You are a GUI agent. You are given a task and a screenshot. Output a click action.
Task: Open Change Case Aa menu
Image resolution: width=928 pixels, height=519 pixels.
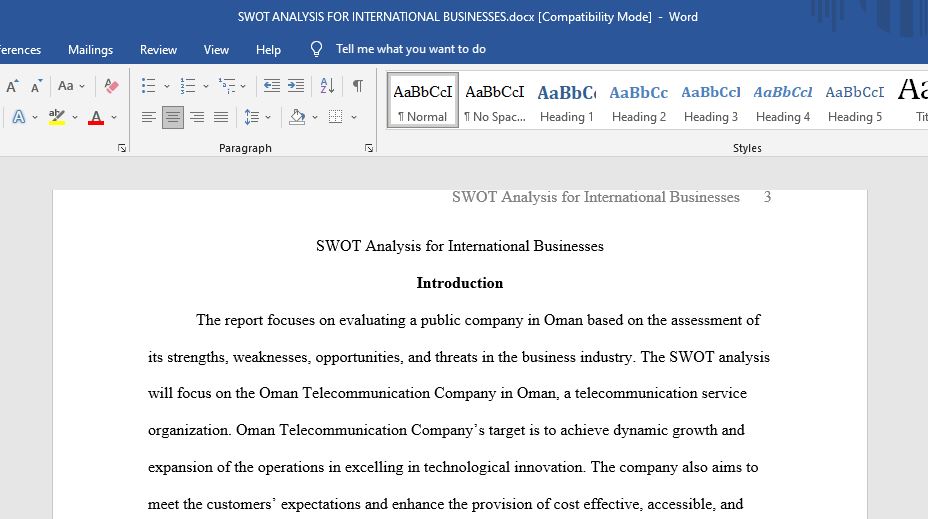(71, 86)
